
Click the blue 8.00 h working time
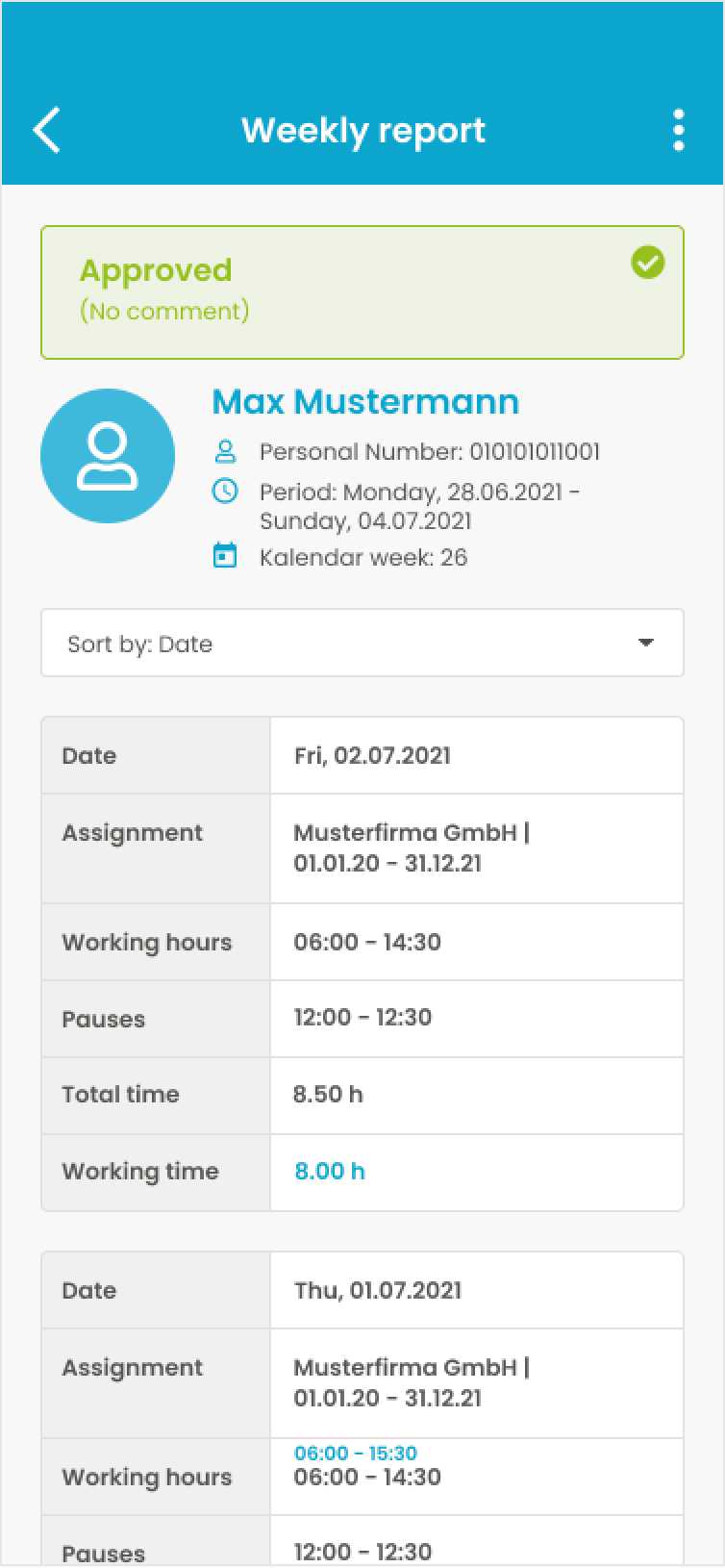tap(330, 1171)
